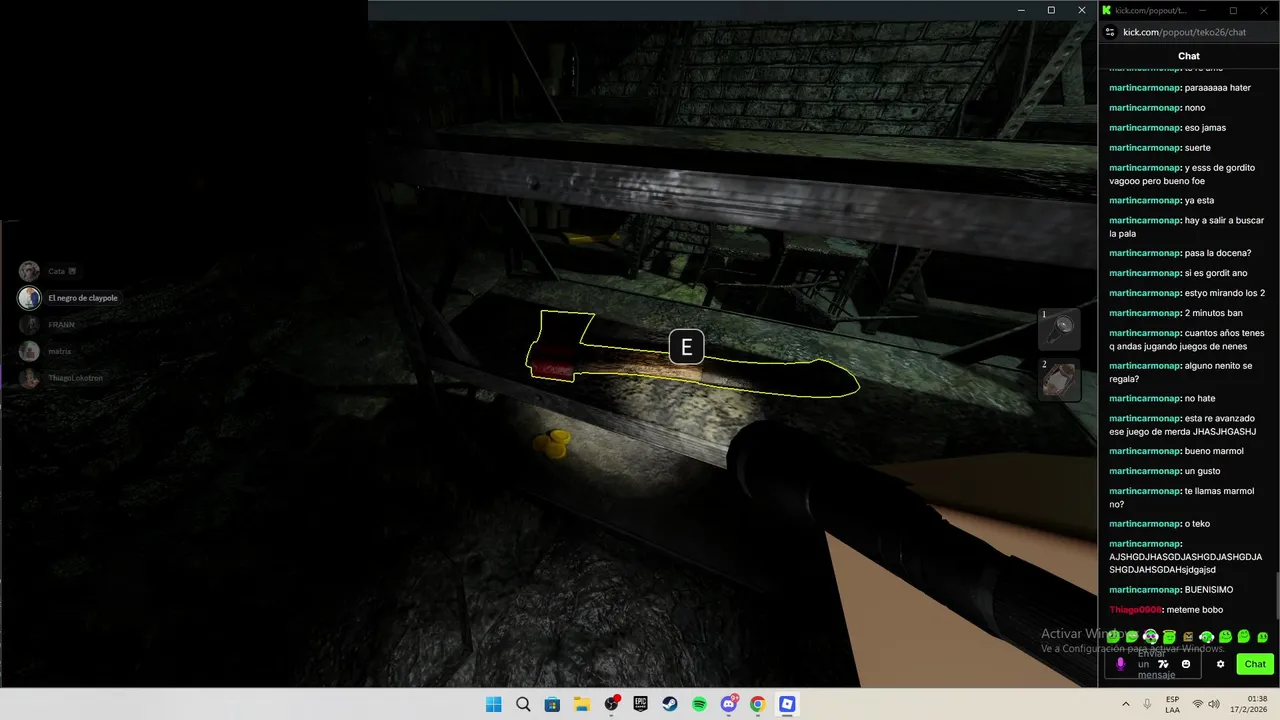Click the kick.com/popout/teko26/chat address bar
Screen dimensions: 1280x720
click(x=1185, y=32)
